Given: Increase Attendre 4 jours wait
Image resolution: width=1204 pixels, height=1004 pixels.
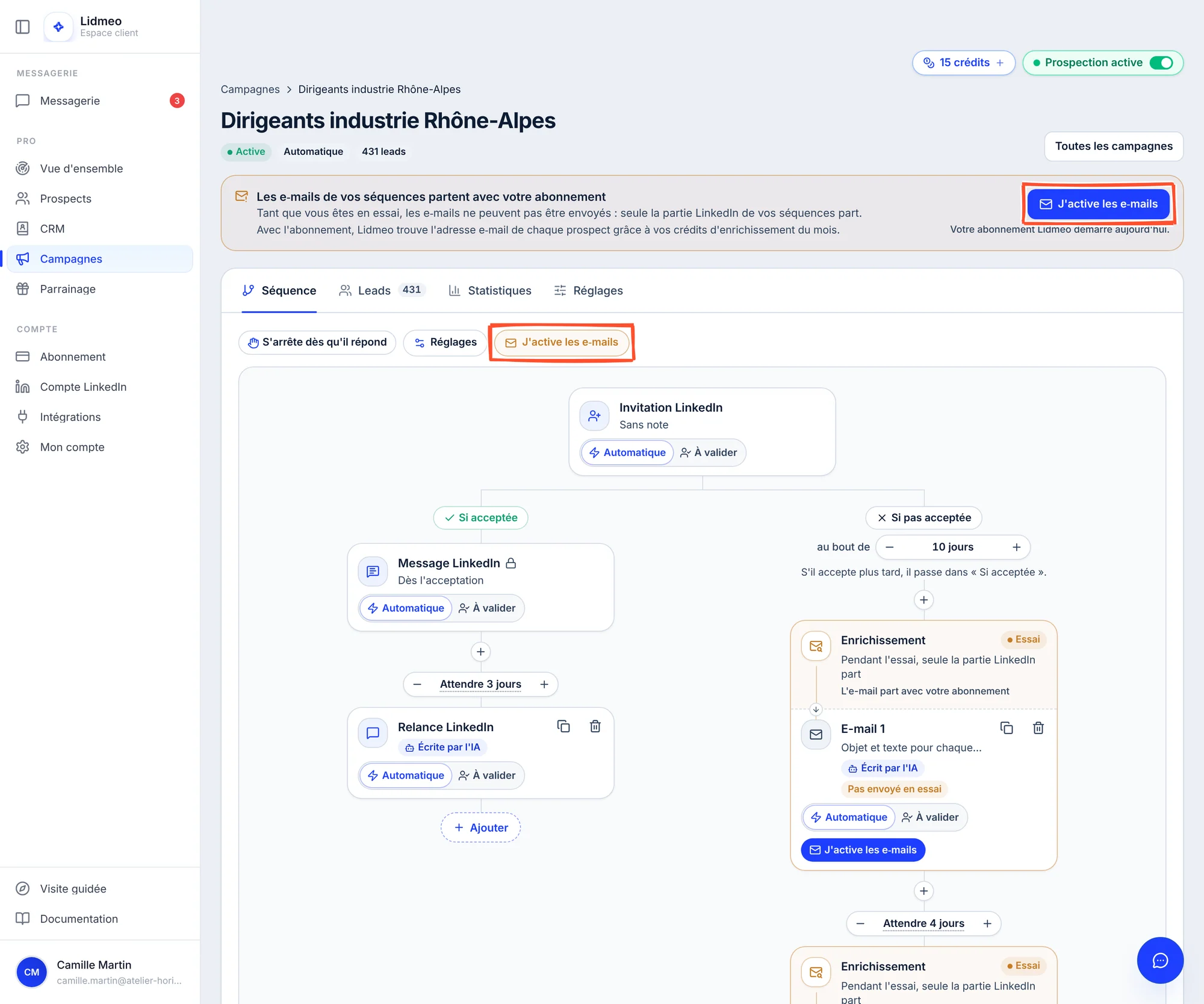Looking at the screenshot, I should point(987,923).
